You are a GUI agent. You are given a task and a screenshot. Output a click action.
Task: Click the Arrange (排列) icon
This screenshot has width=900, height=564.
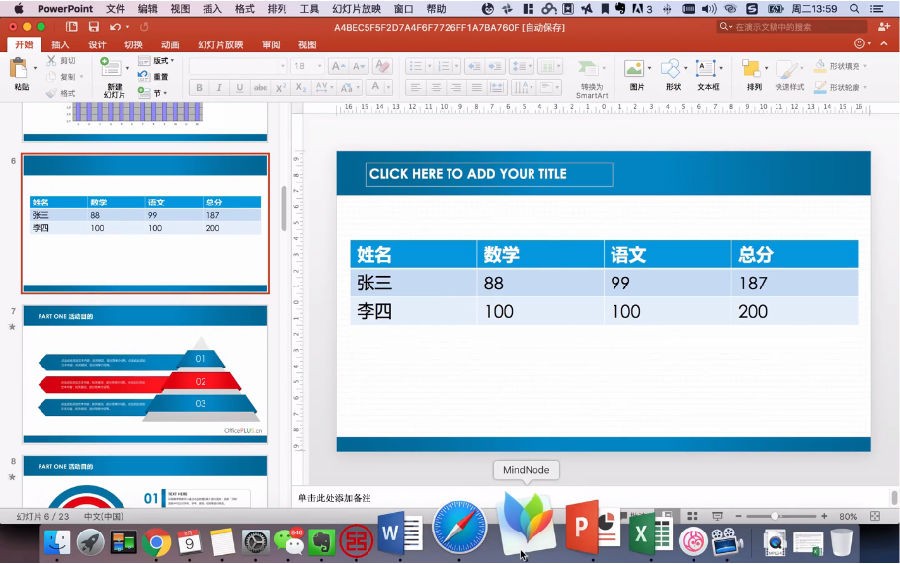point(751,69)
